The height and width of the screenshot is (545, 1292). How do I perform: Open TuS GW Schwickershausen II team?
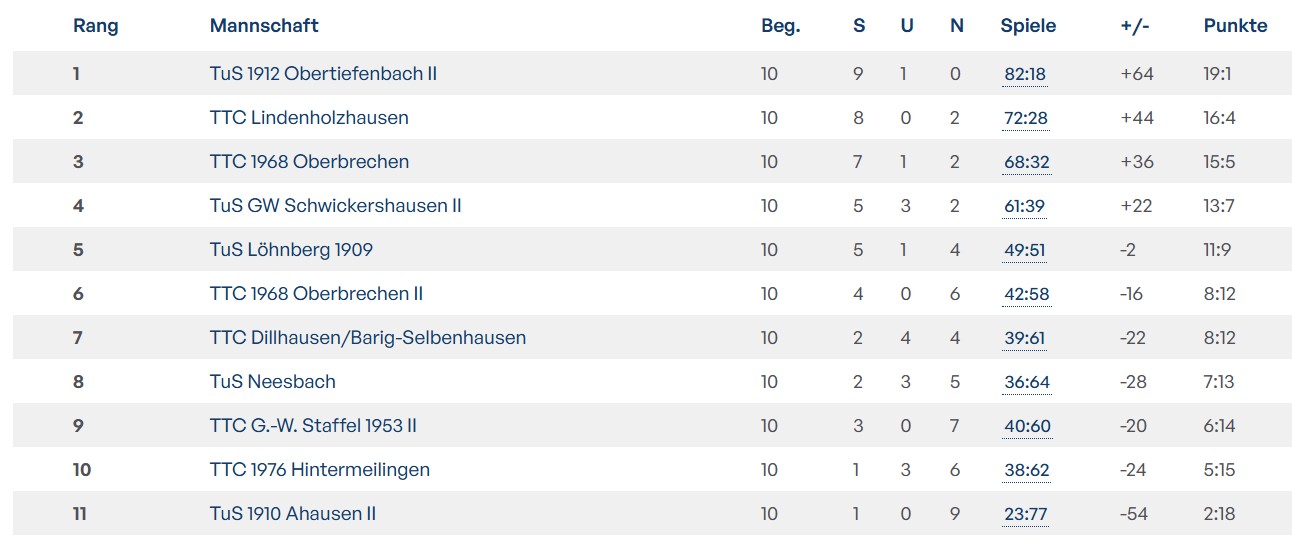335,206
